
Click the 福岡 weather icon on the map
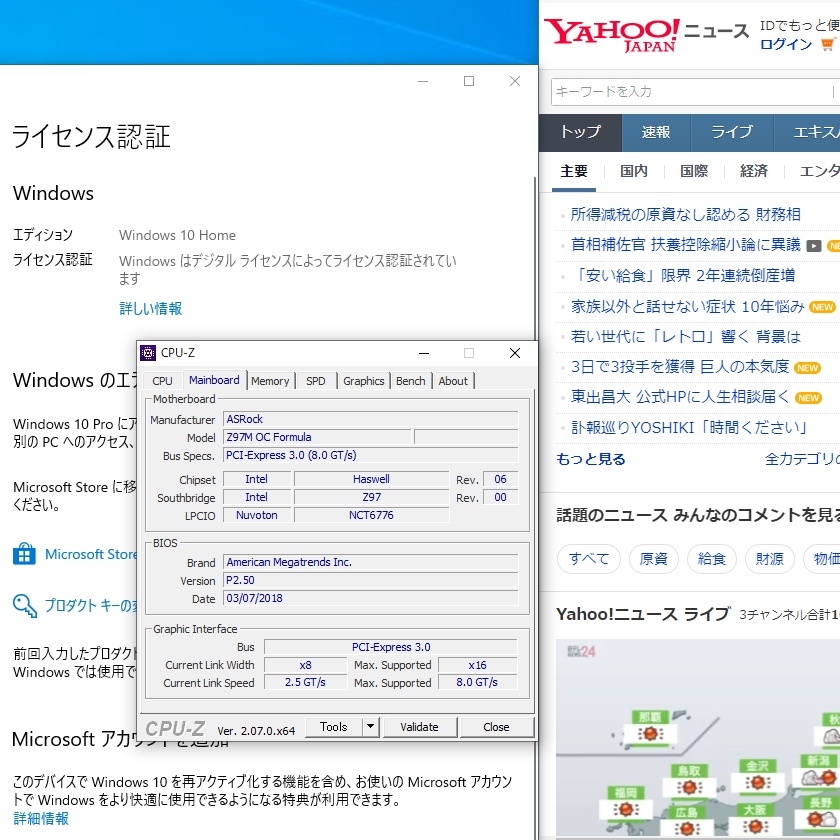point(625,809)
